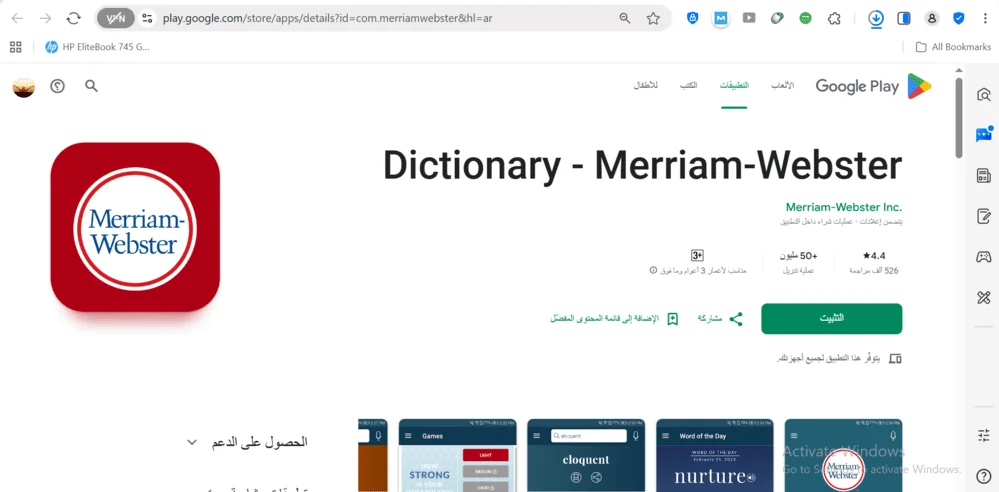Open the browser three-dot menu
Image resolution: width=999 pixels, height=492 pixels.
pyautogui.click(x=986, y=18)
